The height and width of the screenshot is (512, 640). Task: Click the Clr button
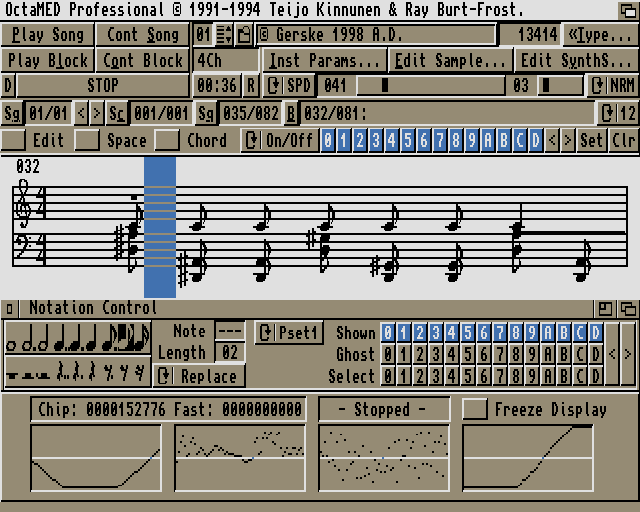(x=623, y=140)
